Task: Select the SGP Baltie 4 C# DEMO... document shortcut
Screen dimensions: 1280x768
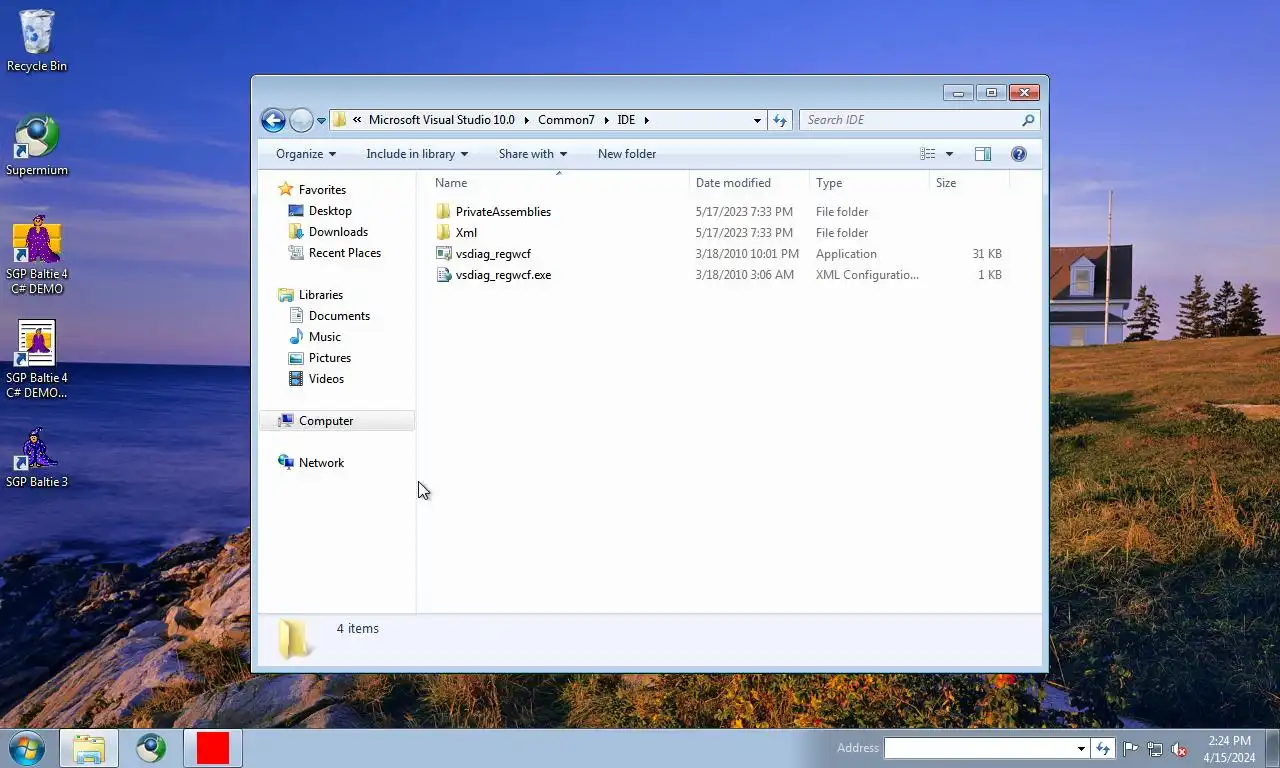Action: [37, 360]
